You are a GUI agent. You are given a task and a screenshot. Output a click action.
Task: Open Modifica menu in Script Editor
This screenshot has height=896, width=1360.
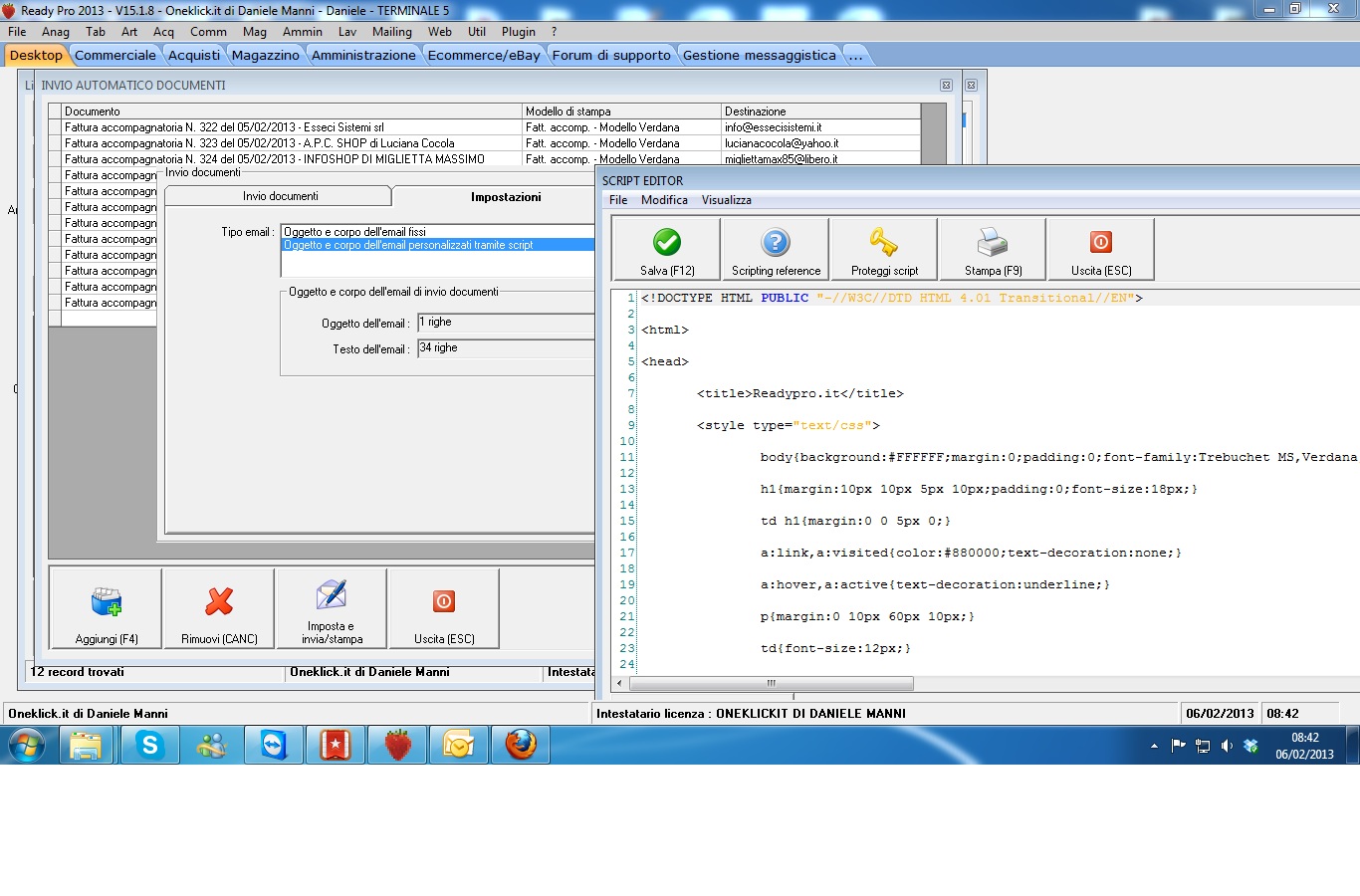(x=664, y=200)
